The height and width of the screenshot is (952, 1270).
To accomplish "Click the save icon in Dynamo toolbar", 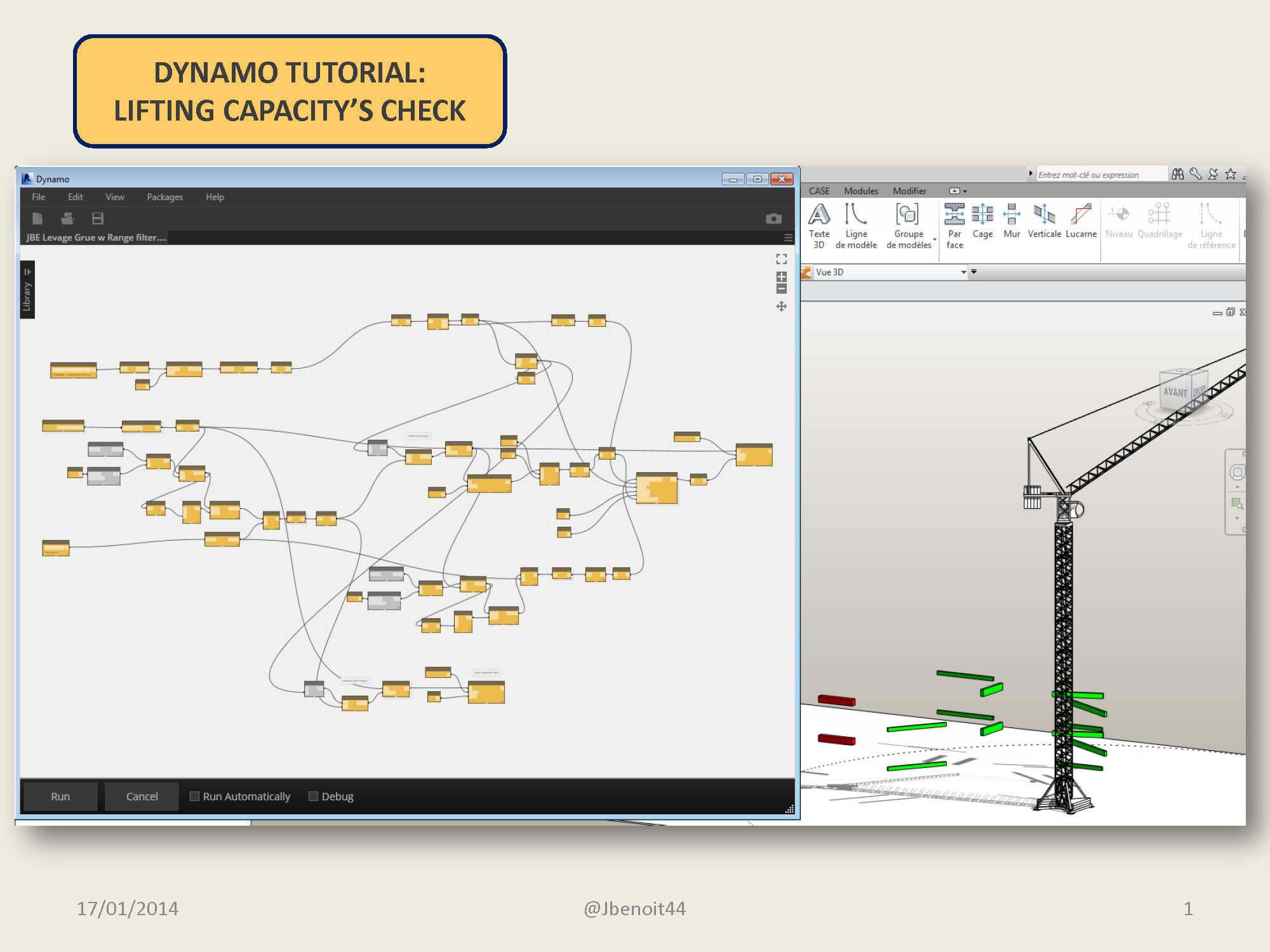I will pyautogui.click(x=98, y=218).
